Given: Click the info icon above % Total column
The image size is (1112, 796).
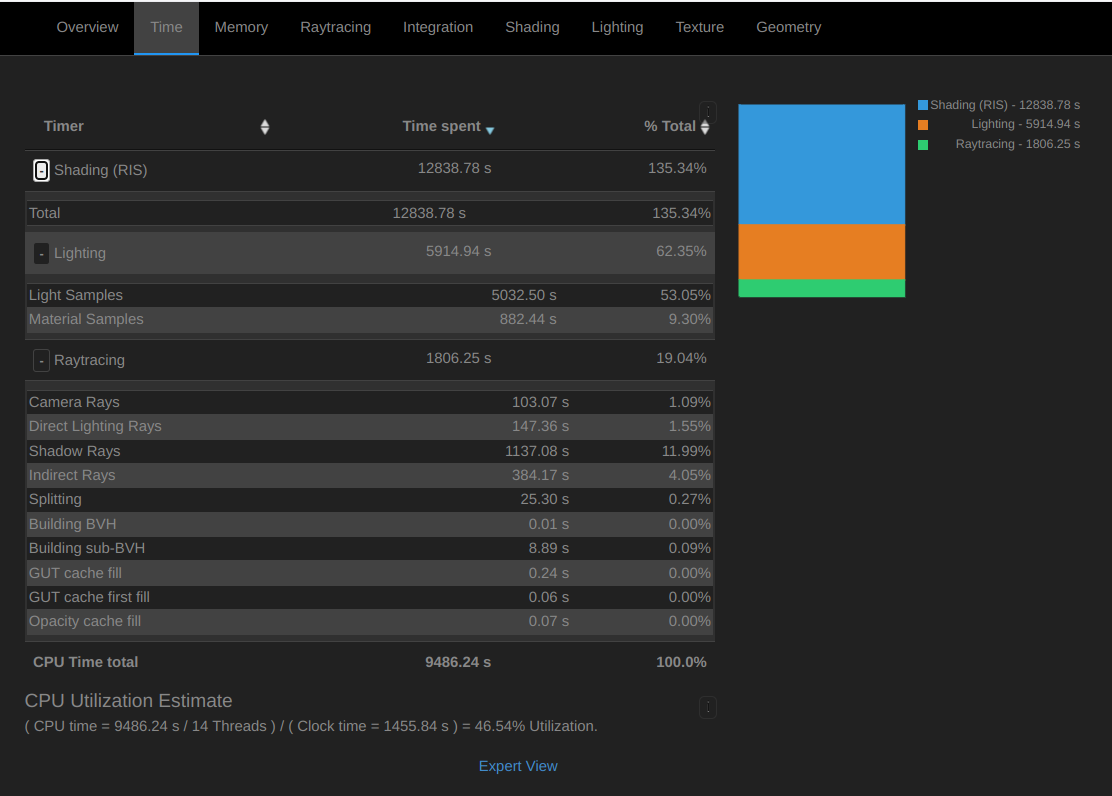Looking at the screenshot, I should coord(708,111).
